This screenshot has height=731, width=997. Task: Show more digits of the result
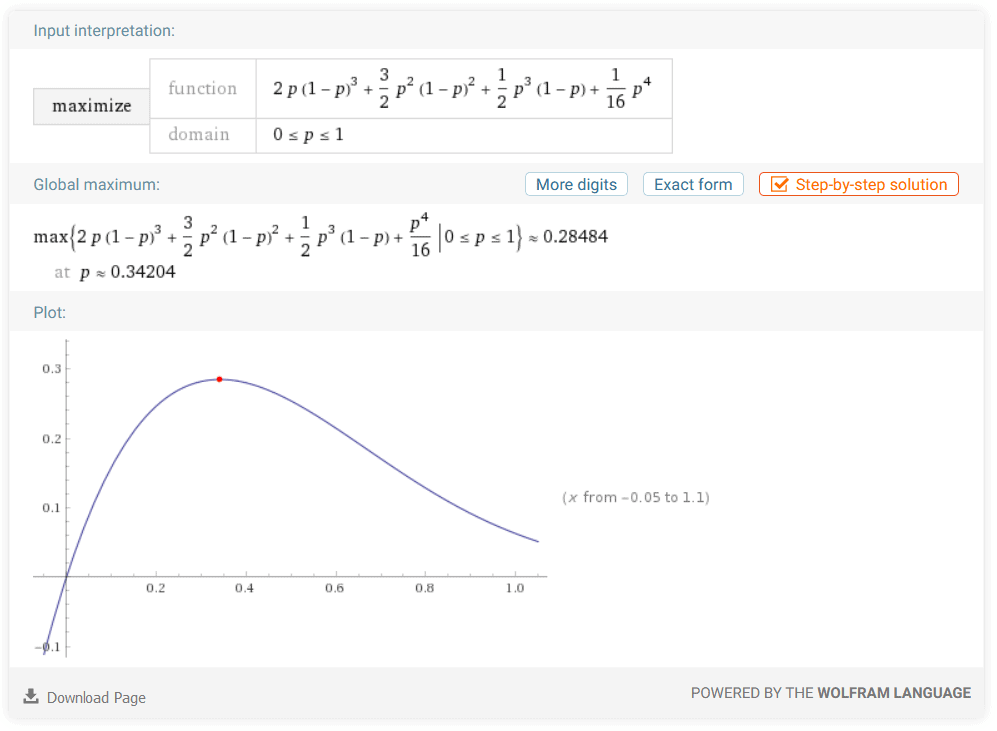pyautogui.click(x=576, y=185)
